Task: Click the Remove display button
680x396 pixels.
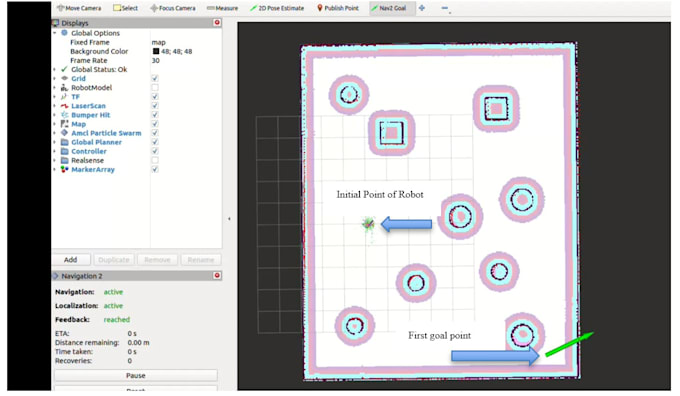Action: pos(157,259)
